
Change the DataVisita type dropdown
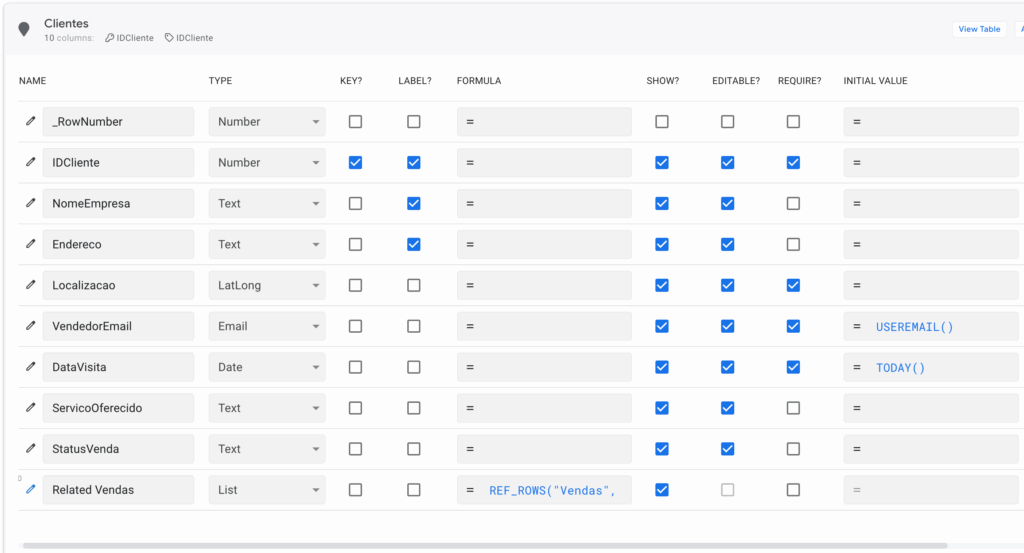click(267, 367)
